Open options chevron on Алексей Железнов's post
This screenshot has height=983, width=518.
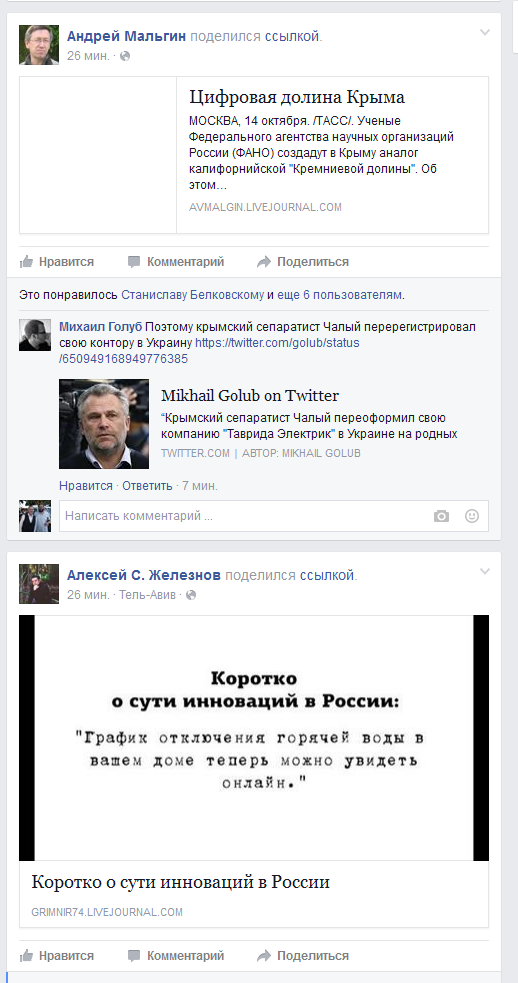click(484, 571)
